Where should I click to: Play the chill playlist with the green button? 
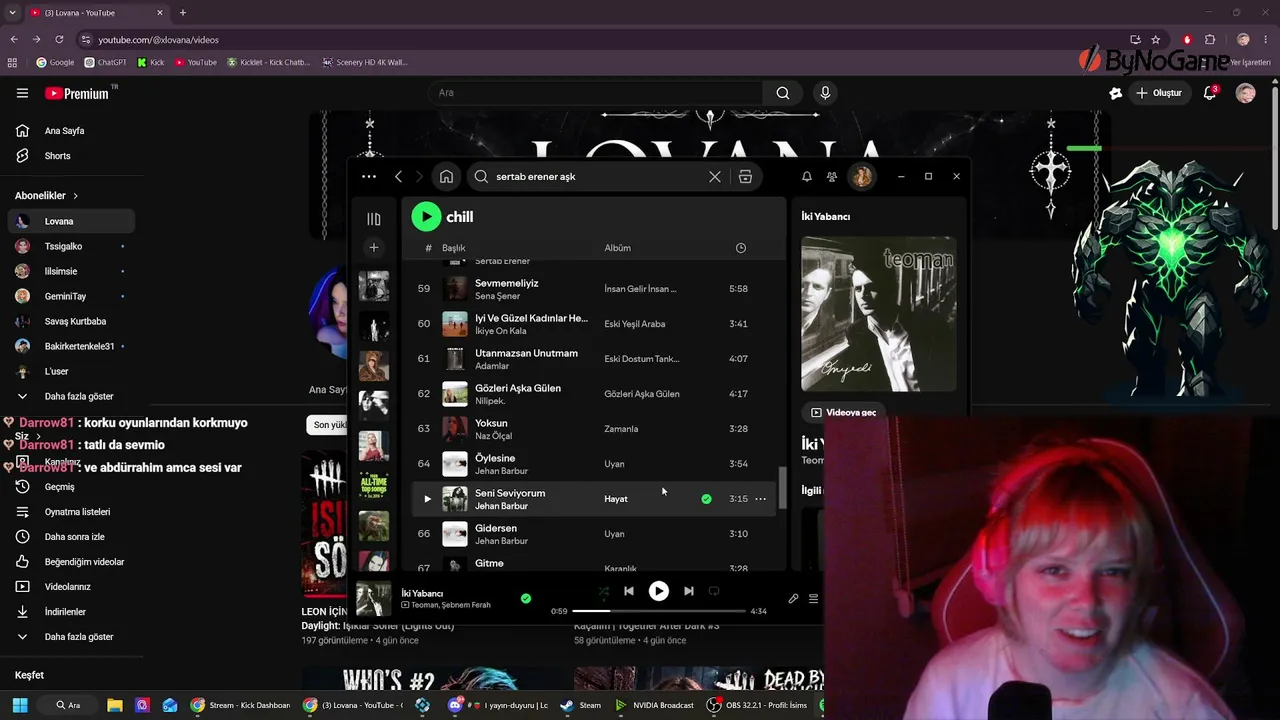coord(426,216)
